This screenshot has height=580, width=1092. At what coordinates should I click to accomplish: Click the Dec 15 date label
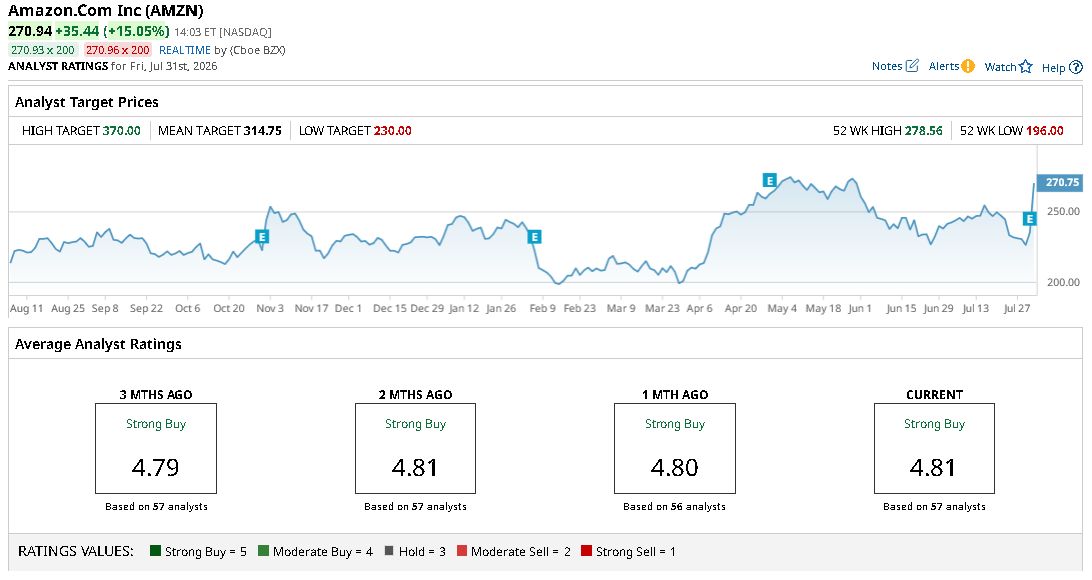pyautogui.click(x=389, y=308)
